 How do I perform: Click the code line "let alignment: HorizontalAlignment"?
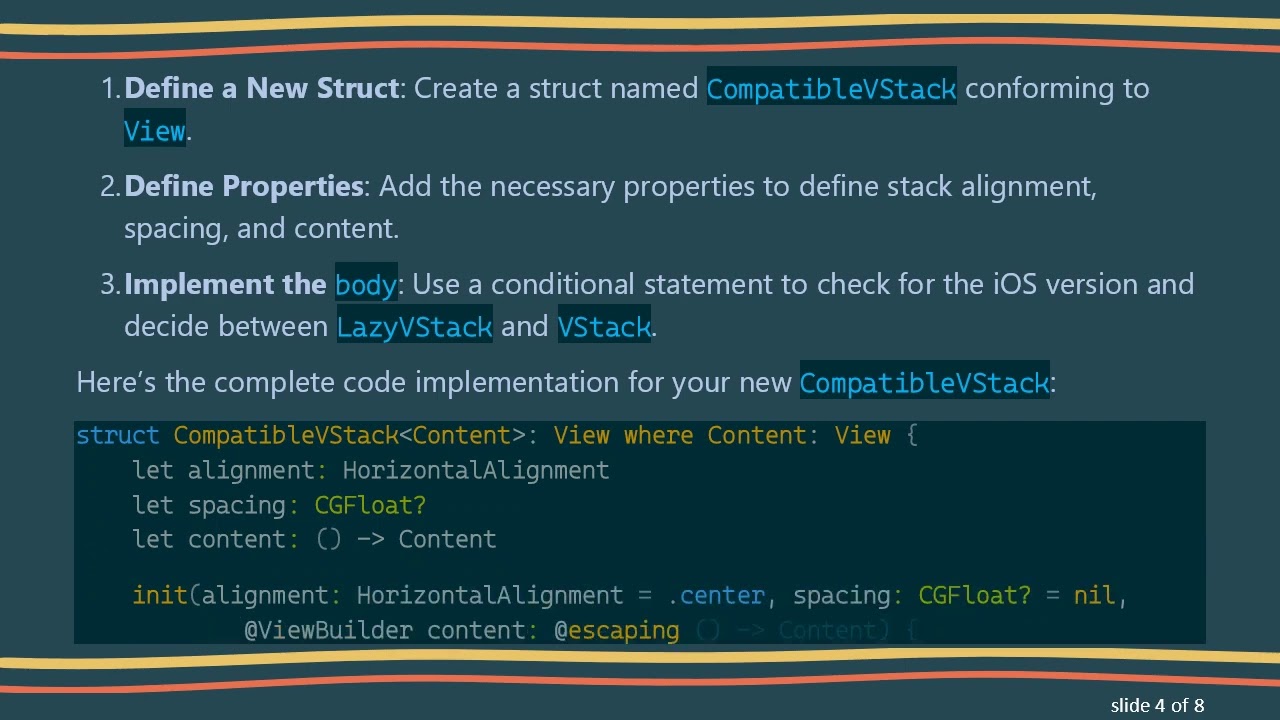370,470
